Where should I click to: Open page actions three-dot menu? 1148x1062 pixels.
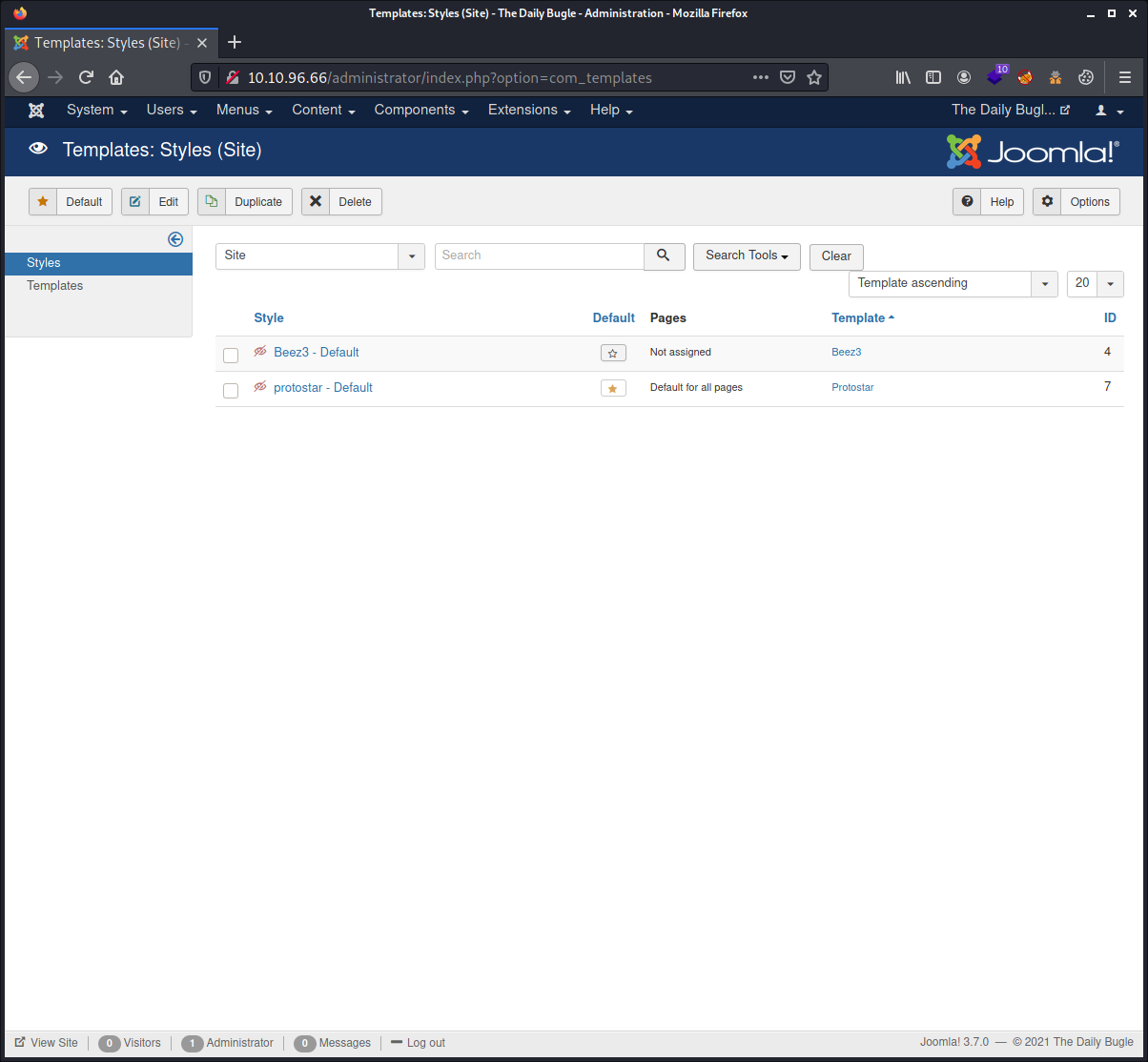[x=760, y=77]
